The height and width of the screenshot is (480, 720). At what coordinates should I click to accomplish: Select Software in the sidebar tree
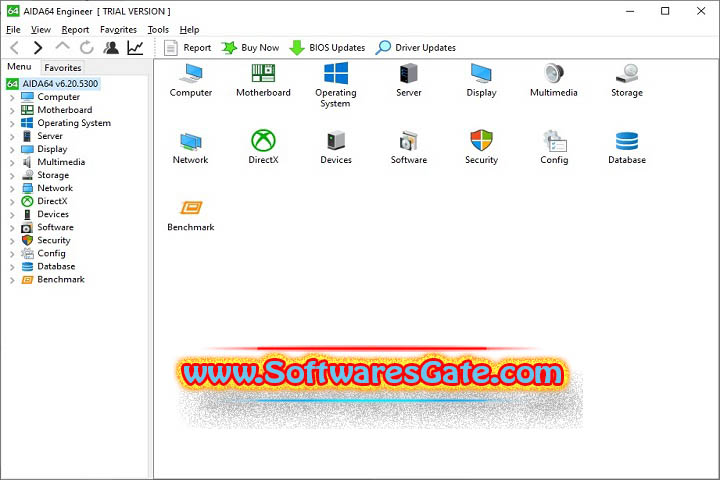click(55, 227)
